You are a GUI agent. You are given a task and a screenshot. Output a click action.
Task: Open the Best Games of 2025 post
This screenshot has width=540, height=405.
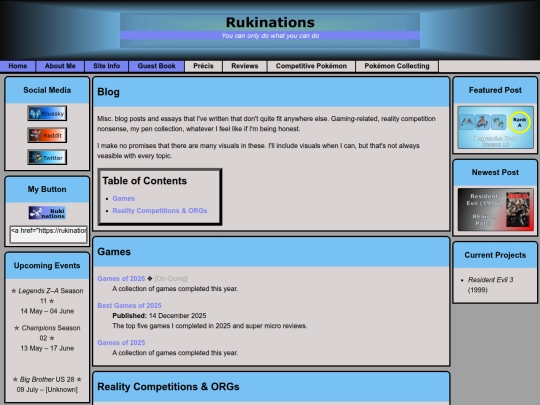click(129, 306)
